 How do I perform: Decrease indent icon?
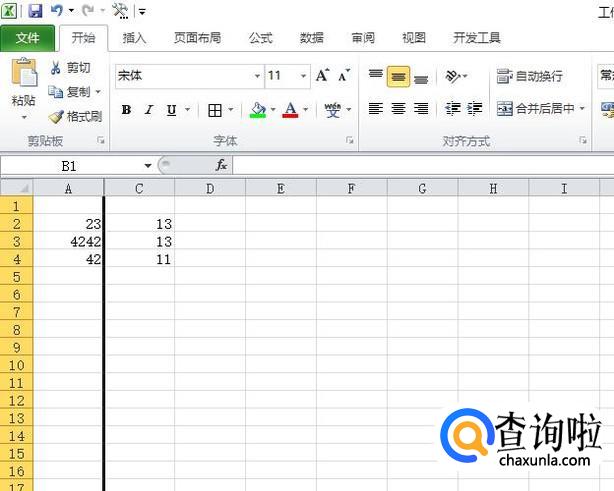point(453,108)
